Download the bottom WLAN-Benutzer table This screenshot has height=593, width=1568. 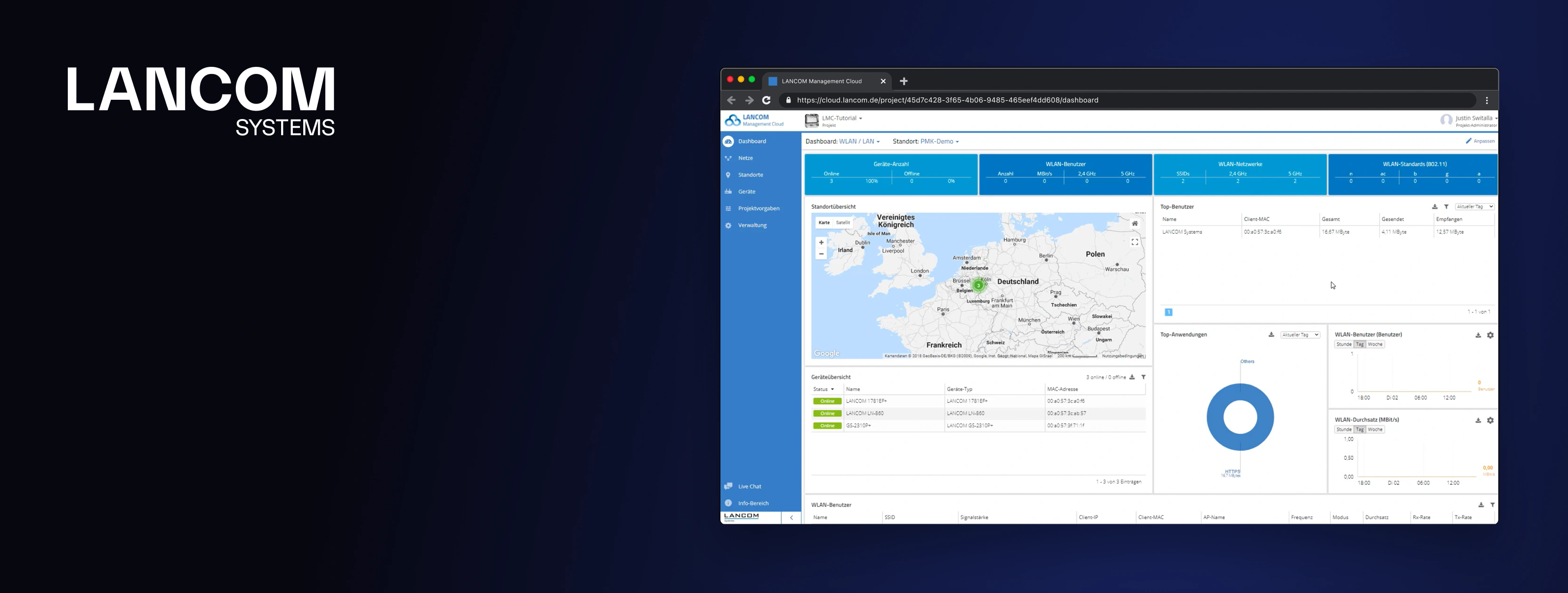pyautogui.click(x=1481, y=505)
